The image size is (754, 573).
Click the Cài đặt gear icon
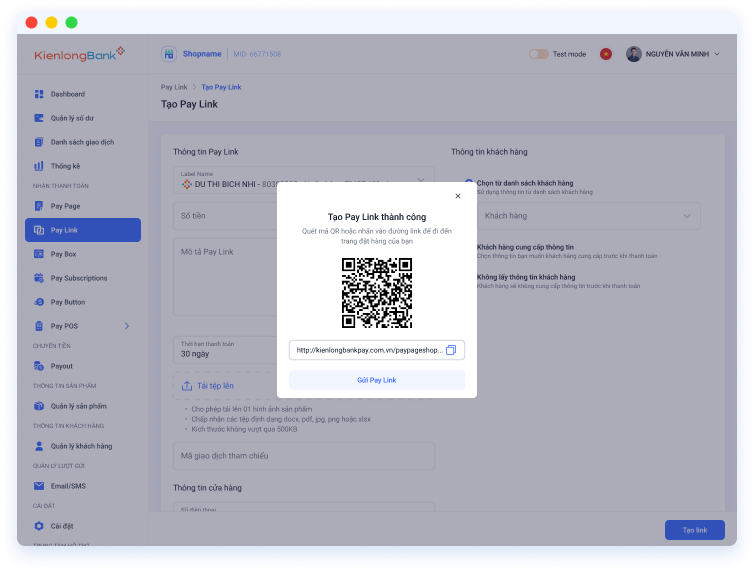[39, 526]
